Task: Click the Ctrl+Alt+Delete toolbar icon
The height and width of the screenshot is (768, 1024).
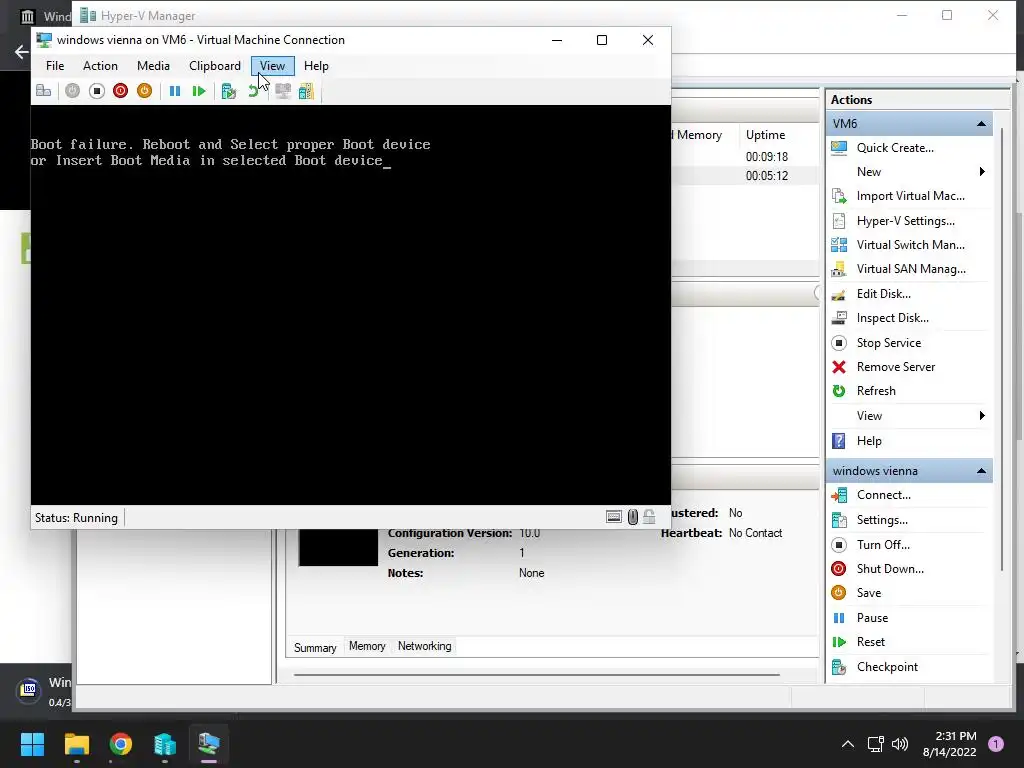Action: (44, 91)
